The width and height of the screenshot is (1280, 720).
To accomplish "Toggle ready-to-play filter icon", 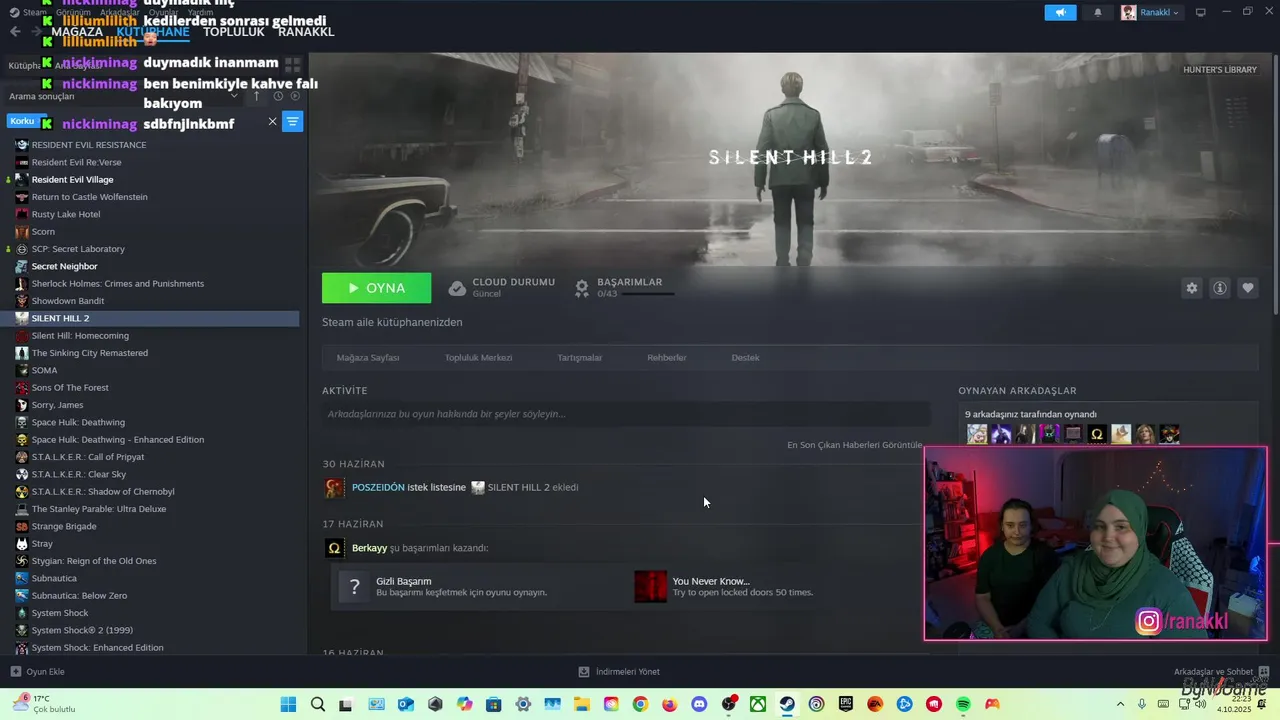I will pyautogui.click(x=295, y=96).
